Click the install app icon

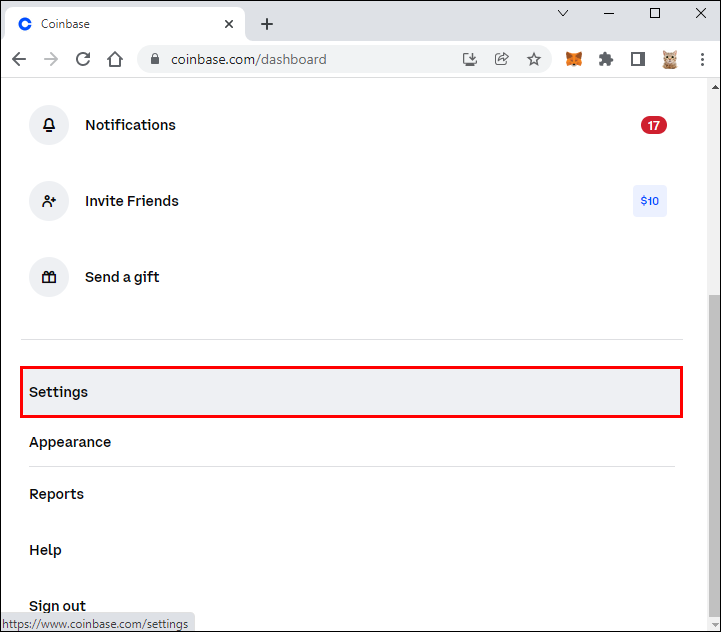pos(469,59)
